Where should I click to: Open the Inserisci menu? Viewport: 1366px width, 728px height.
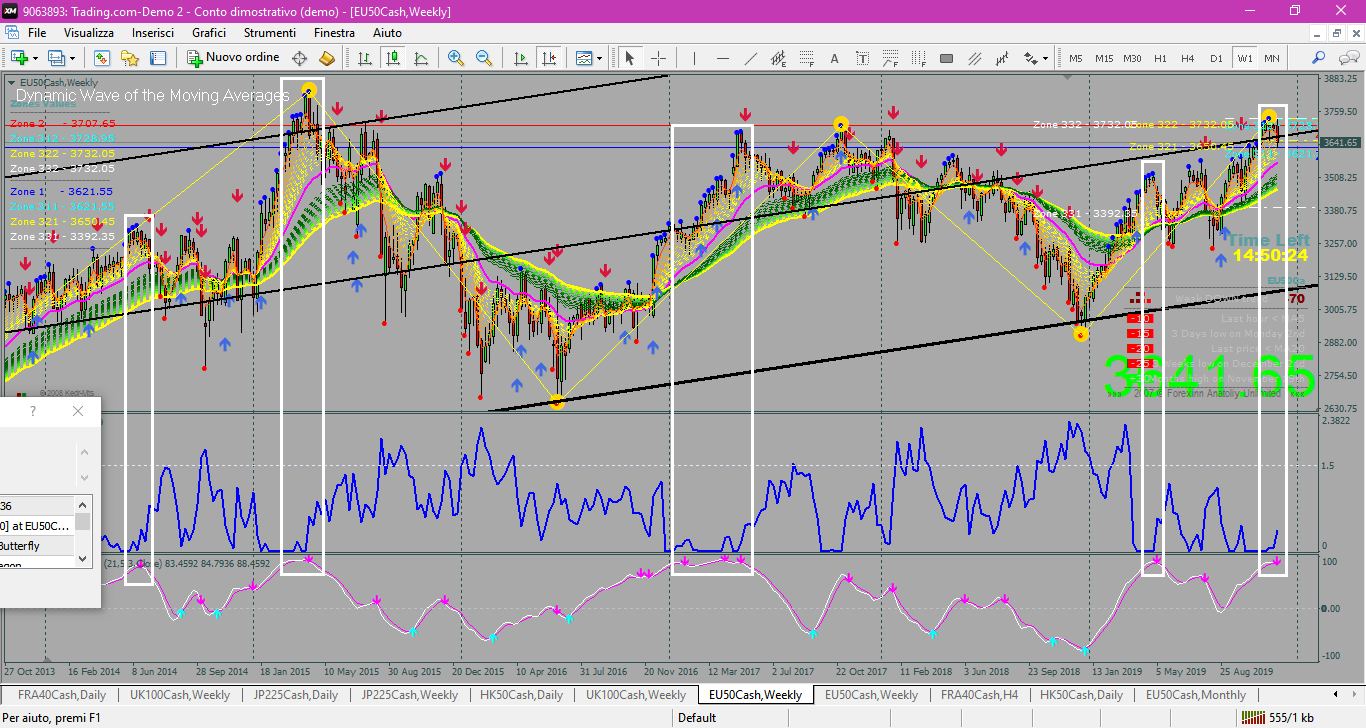click(153, 33)
